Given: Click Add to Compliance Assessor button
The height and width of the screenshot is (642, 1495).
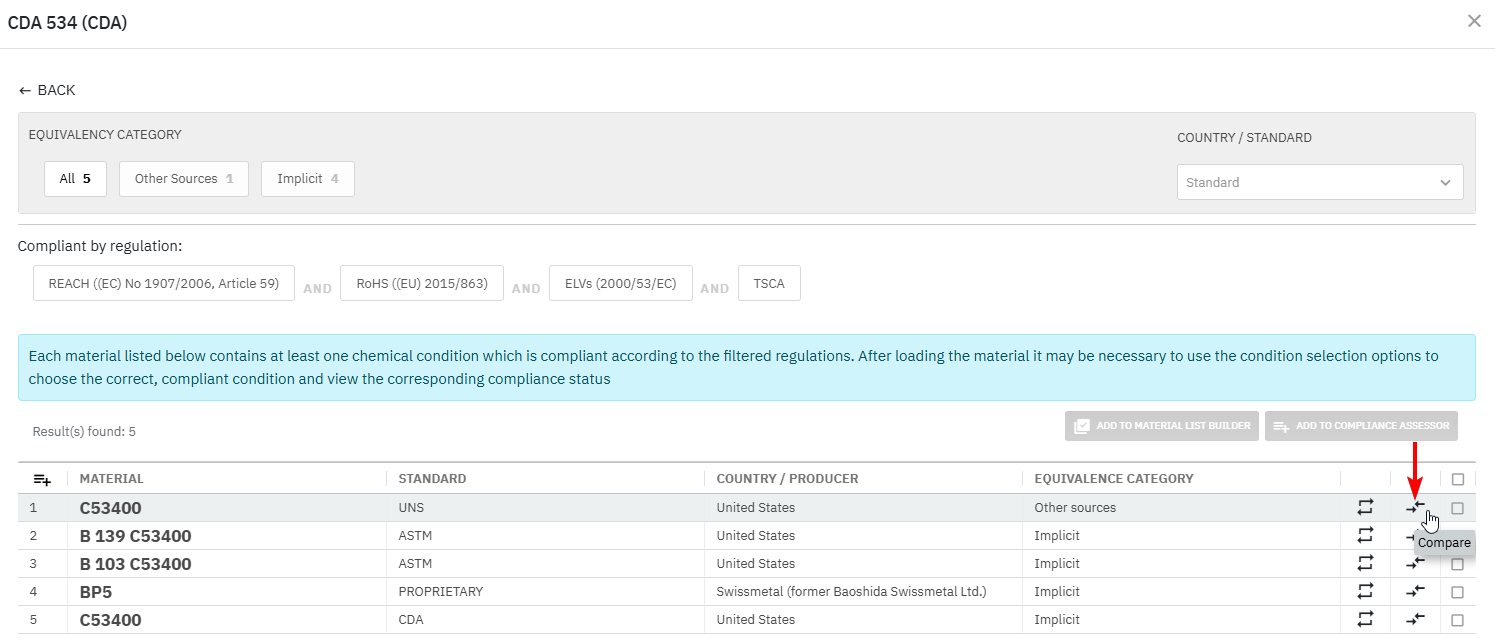Looking at the screenshot, I should coord(1360,426).
